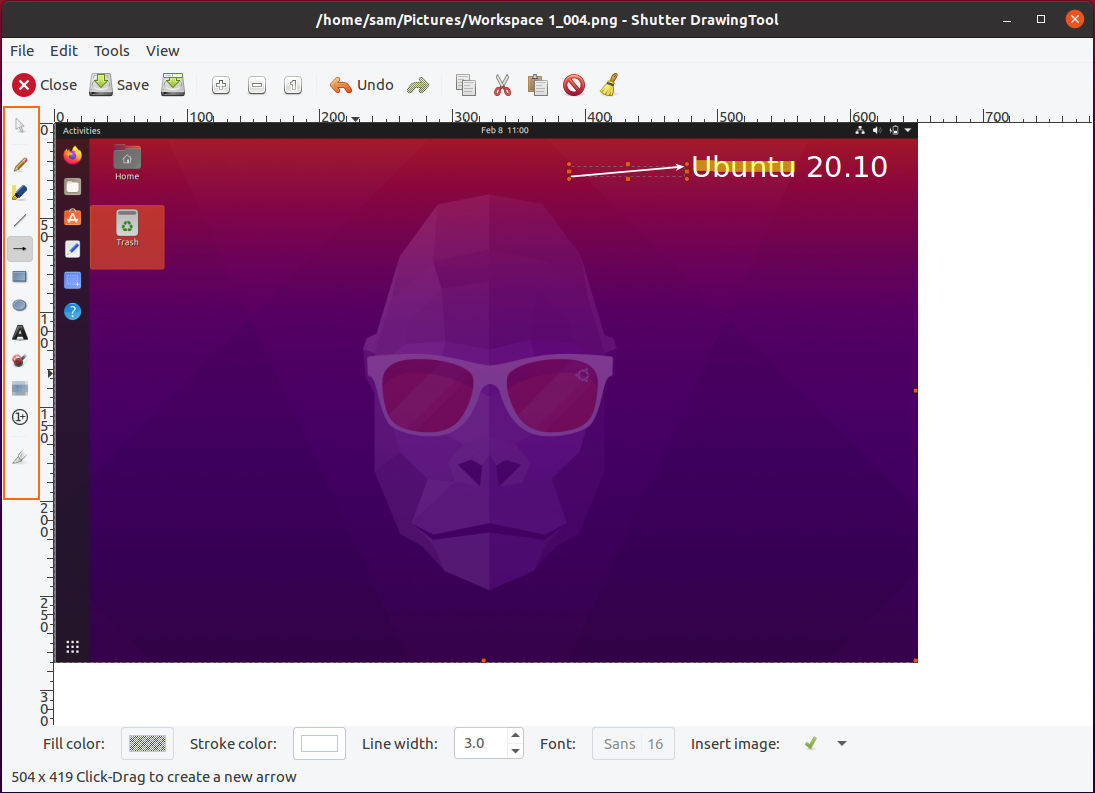Choose the auto-increment number tool
The width and height of the screenshot is (1095, 793).
(20, 417)
